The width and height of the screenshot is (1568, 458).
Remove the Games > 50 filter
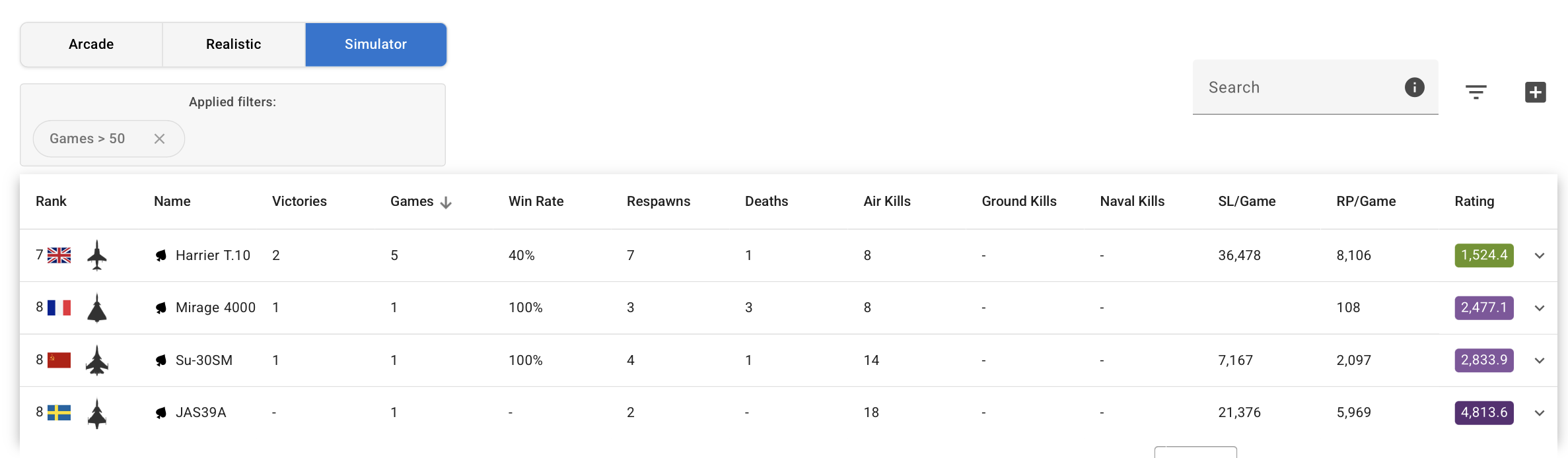pos(159,139)
